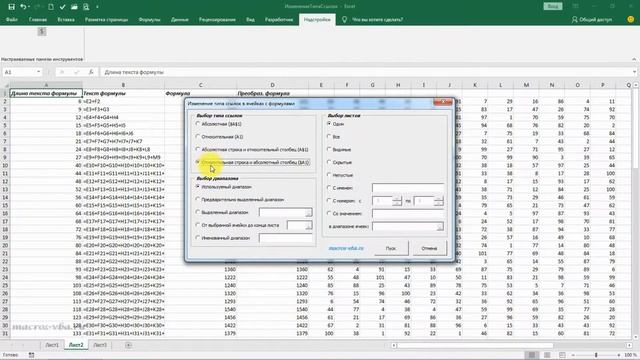Click the в диапазоне ячеек range selector field
640x360 pixels.
pyautogui.click(x=408, y=226)
